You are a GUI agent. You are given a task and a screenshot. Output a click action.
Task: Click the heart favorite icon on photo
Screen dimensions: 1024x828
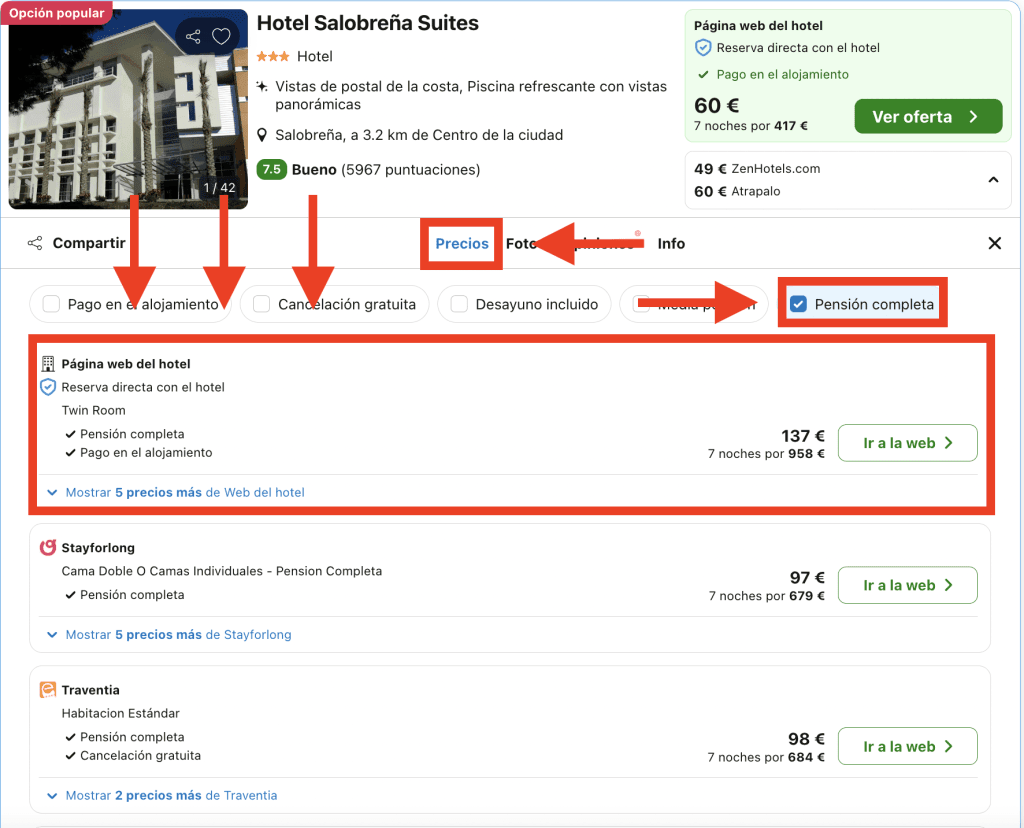click(x=222, y=37)
